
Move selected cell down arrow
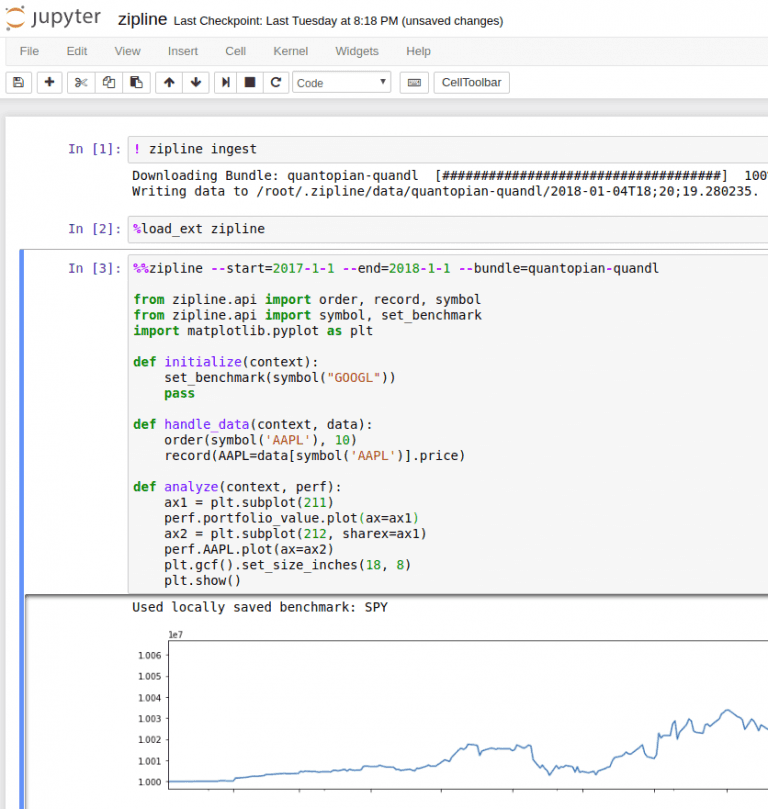click(196, 83)
